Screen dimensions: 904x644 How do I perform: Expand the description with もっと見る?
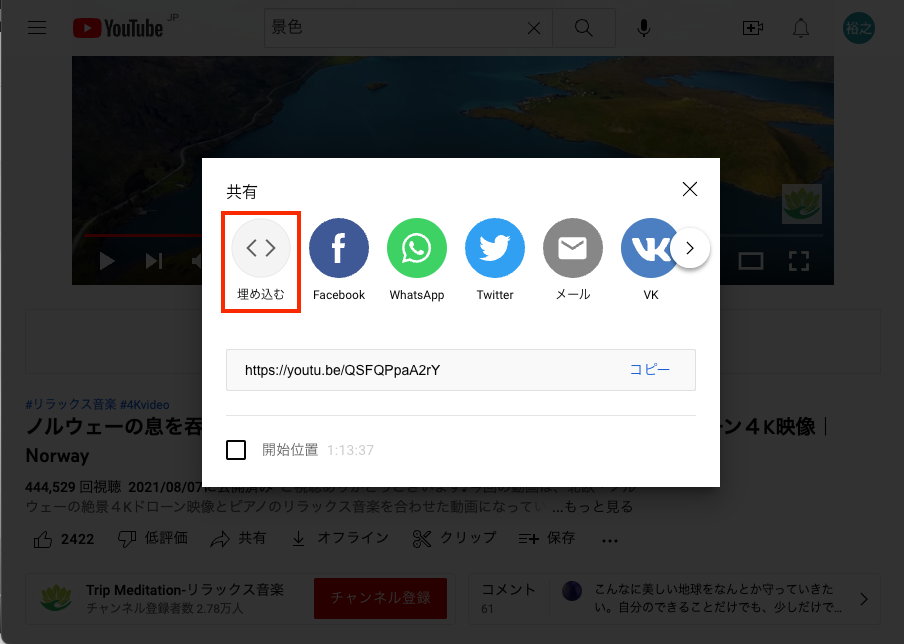pos(592,507)
